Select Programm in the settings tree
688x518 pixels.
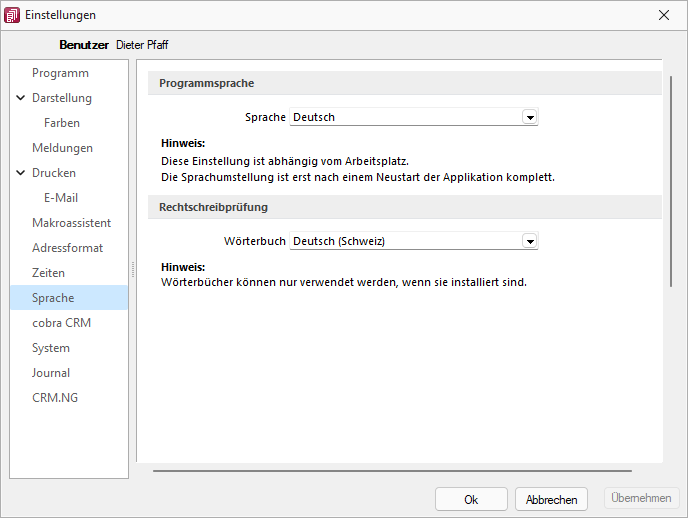coord(60,73)
